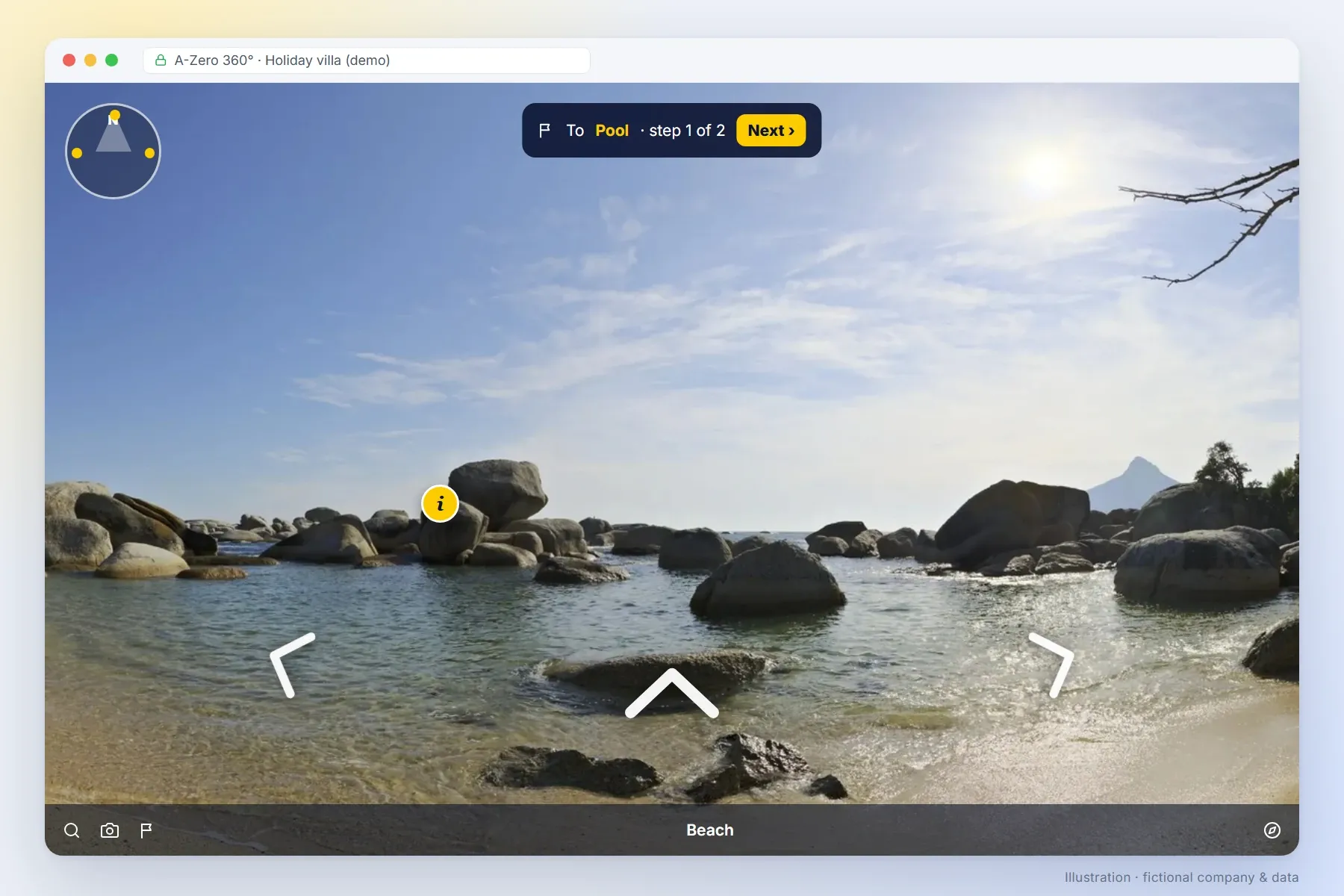Screen dimensions: 1344x896
Task: Take a snapshot with the camera icon
Action: click(x=110, y=830)
